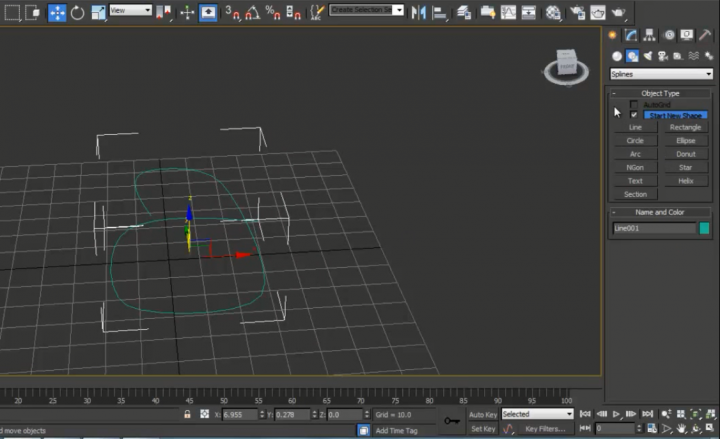Click the Line001 name field
The height and width of the screenshot is (439, 720).
(654, 228)
